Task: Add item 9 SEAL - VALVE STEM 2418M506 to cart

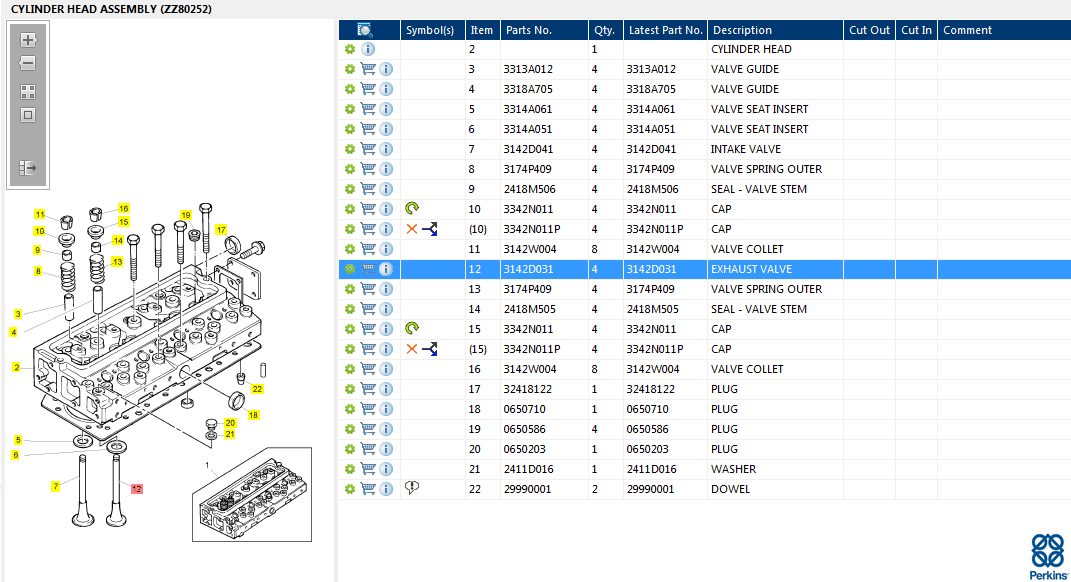Action: coord(368,189)
